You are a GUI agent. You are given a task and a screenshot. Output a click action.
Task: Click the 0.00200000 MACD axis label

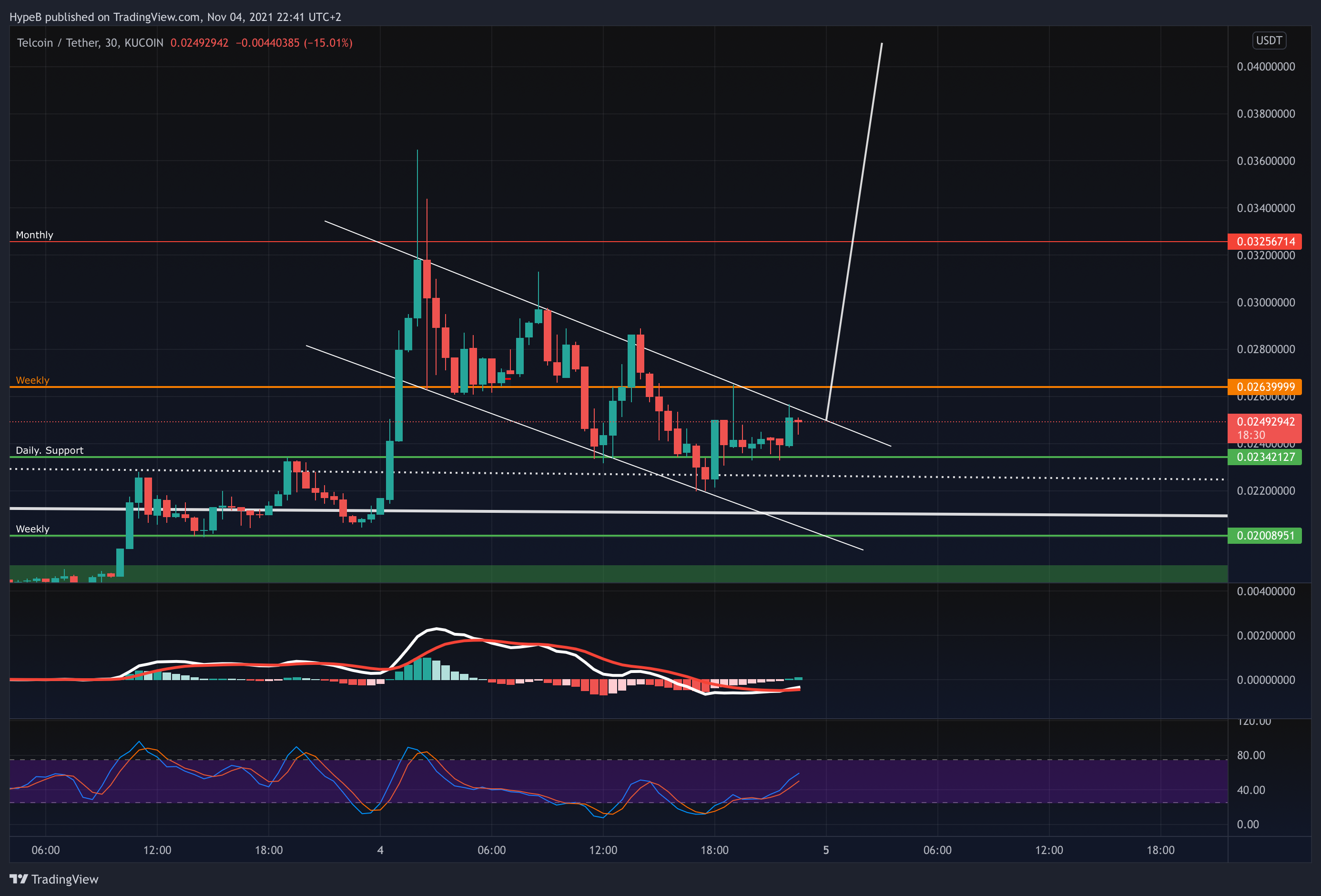point(1266,636)
